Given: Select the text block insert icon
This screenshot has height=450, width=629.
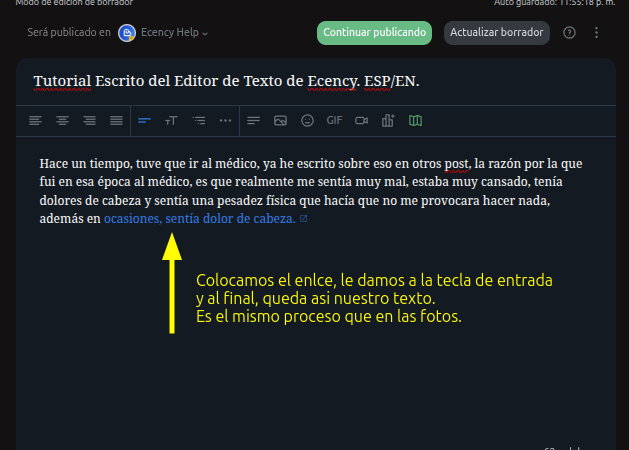Looking at the screenshot, I should (x=254, y=121).
